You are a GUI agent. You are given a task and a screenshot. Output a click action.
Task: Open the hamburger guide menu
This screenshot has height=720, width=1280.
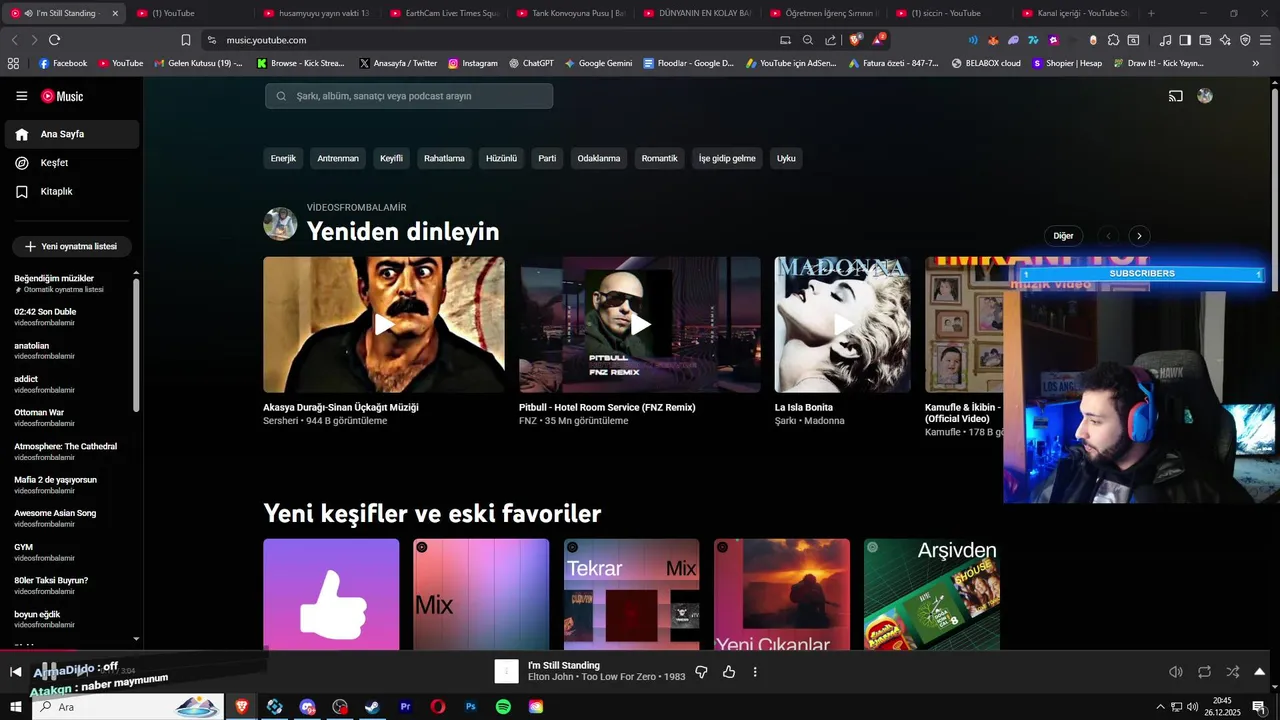pos(21,96)
